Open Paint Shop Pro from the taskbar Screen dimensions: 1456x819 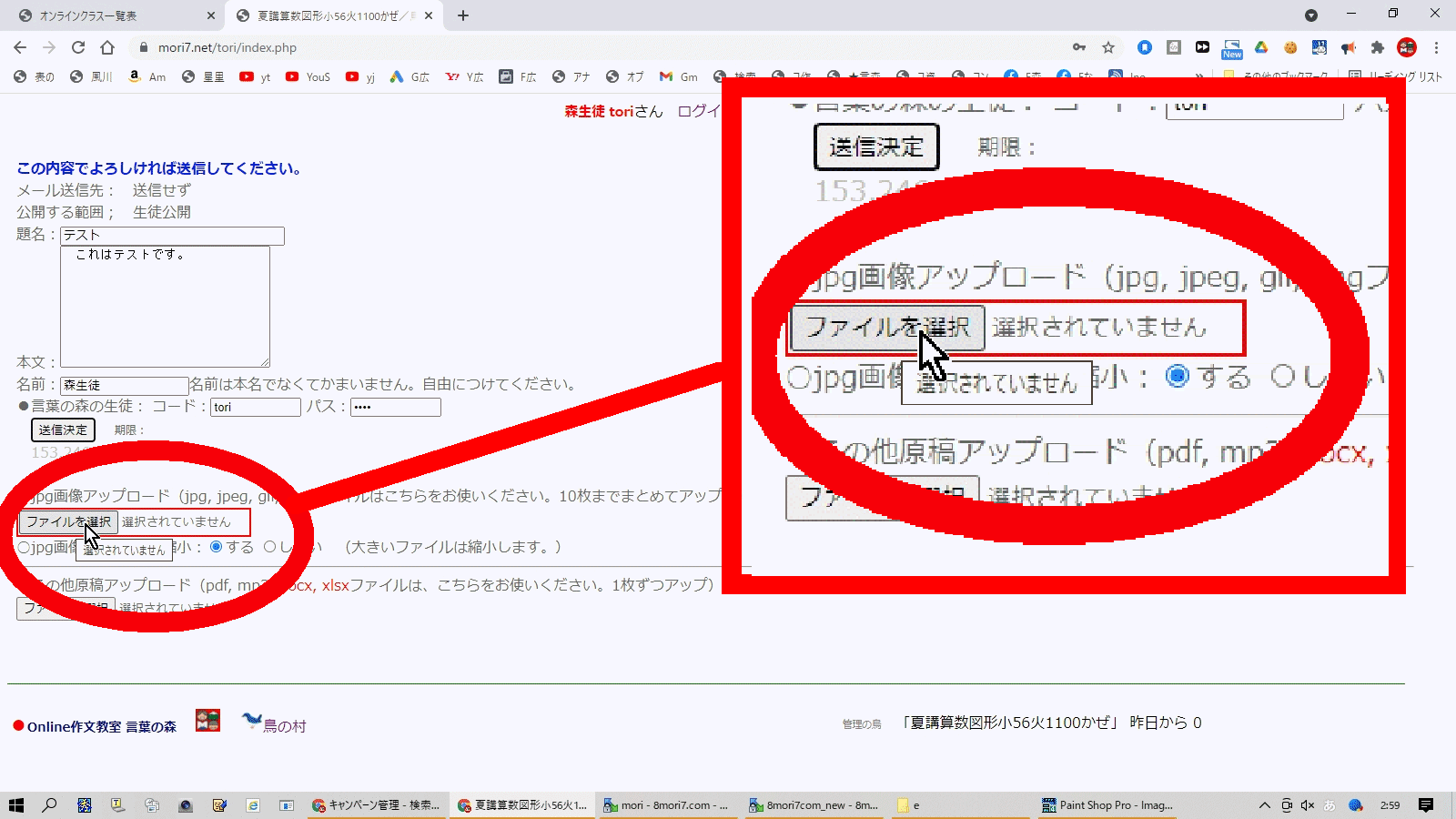pos(1107,805)
